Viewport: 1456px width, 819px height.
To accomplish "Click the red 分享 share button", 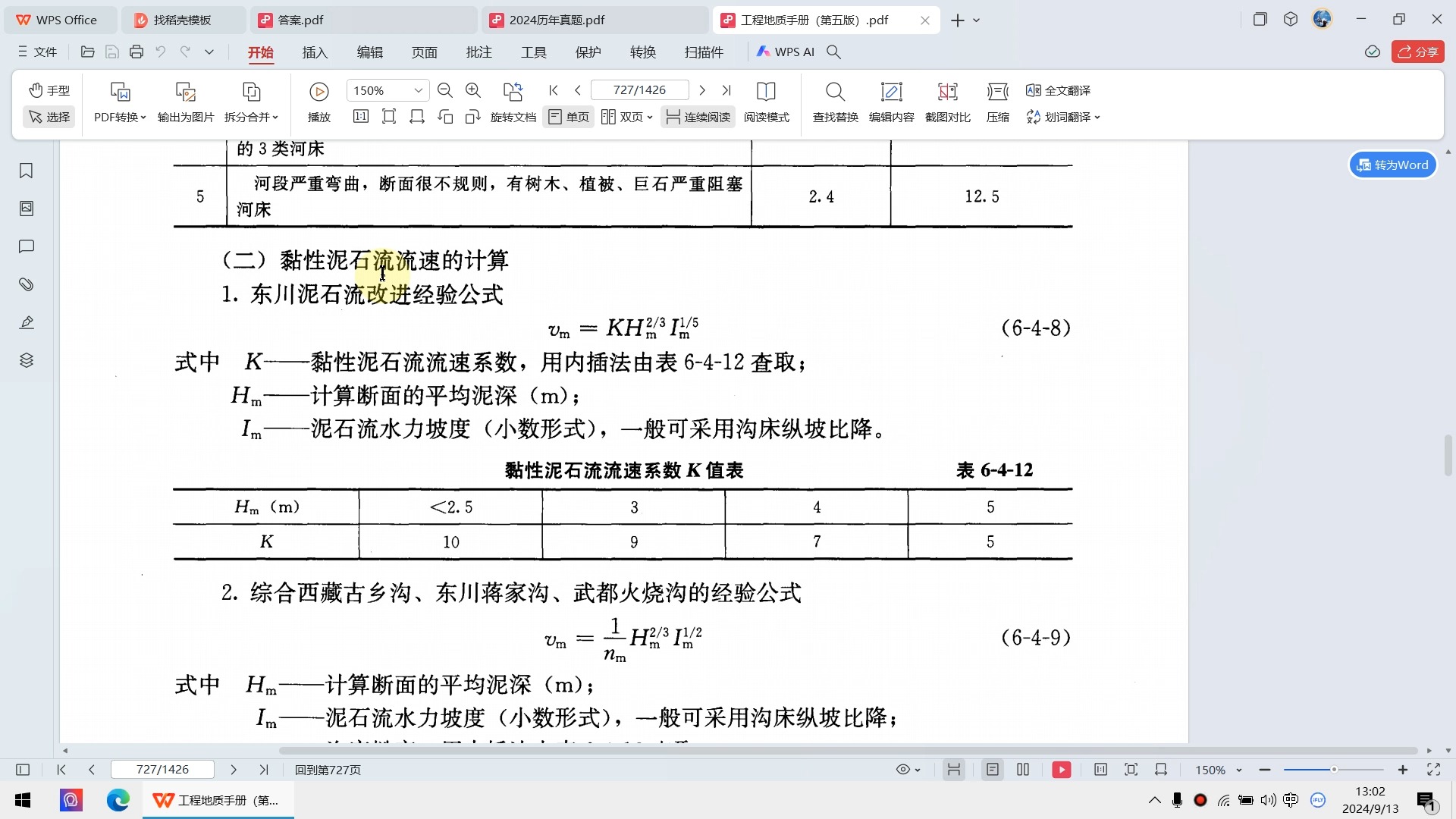I will click(1417, 52).
